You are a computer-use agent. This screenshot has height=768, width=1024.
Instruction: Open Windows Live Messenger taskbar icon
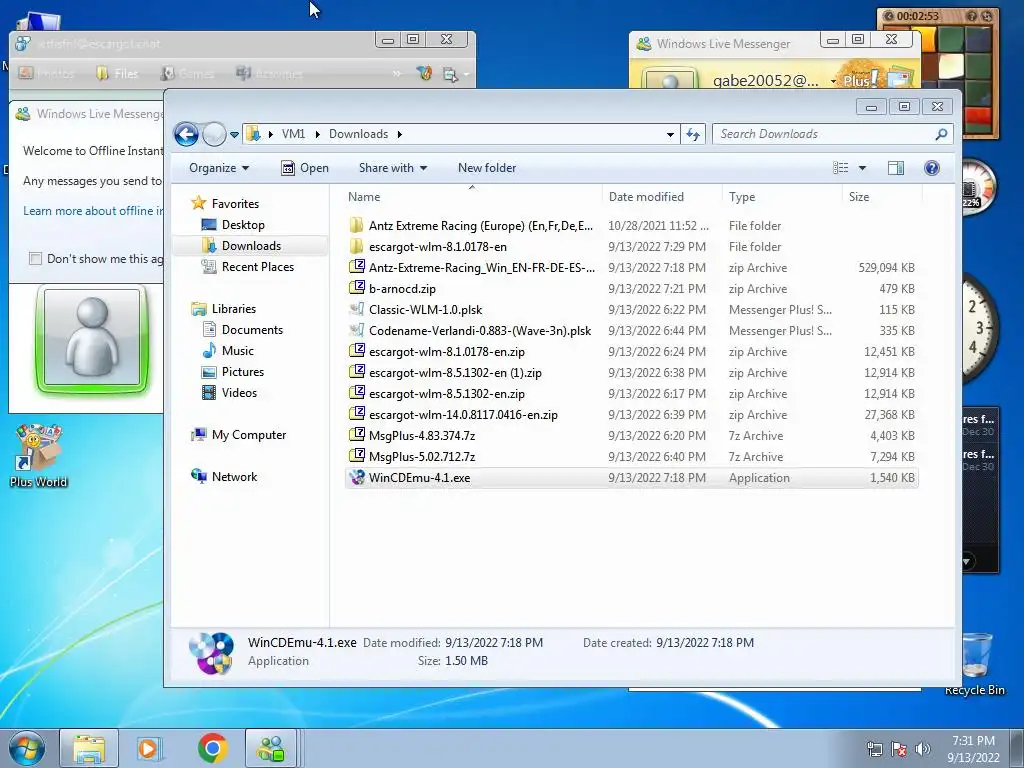[x=271, y=749]
